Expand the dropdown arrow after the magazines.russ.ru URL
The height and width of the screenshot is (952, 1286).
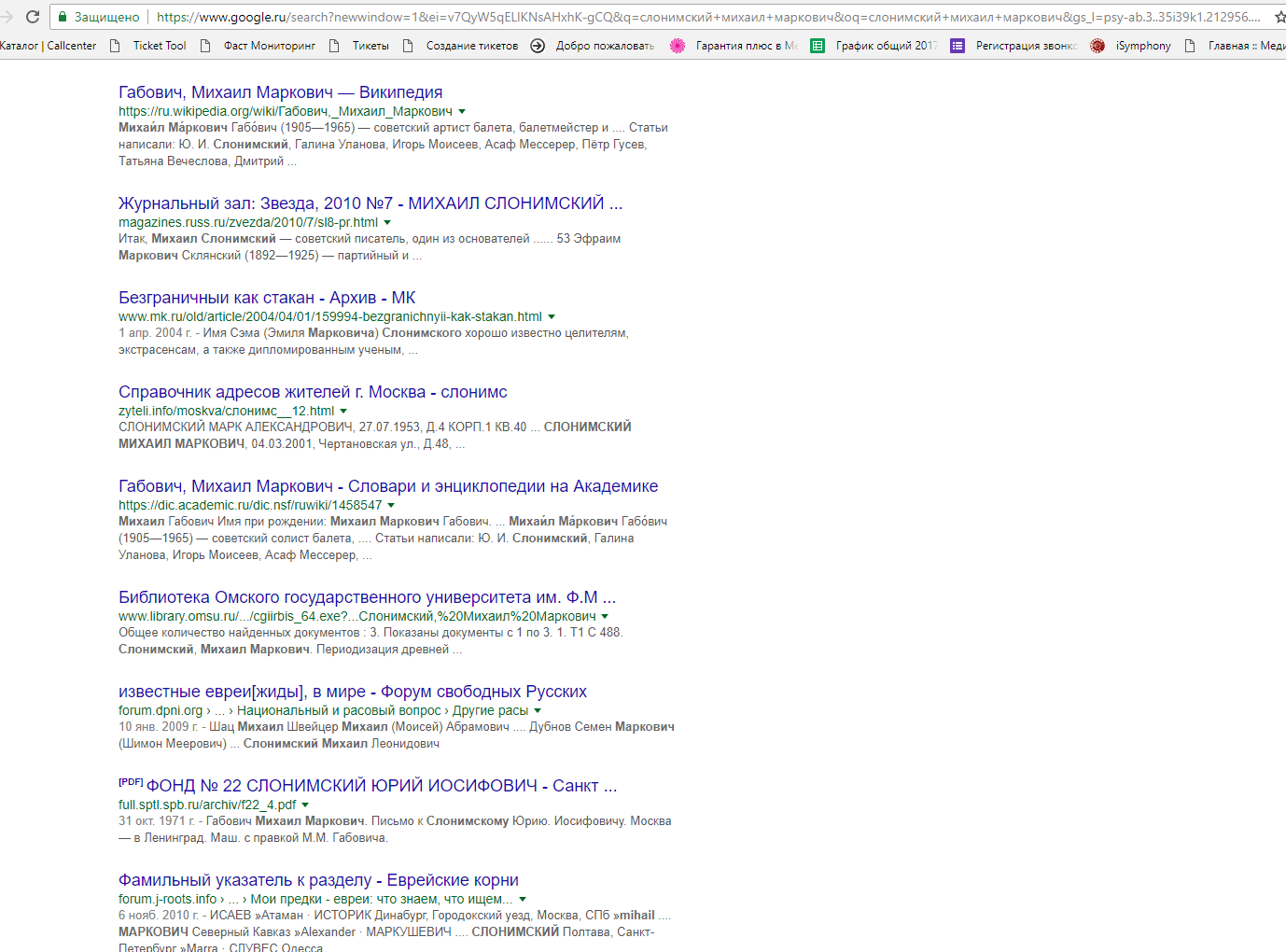click(x=387, y=223)
